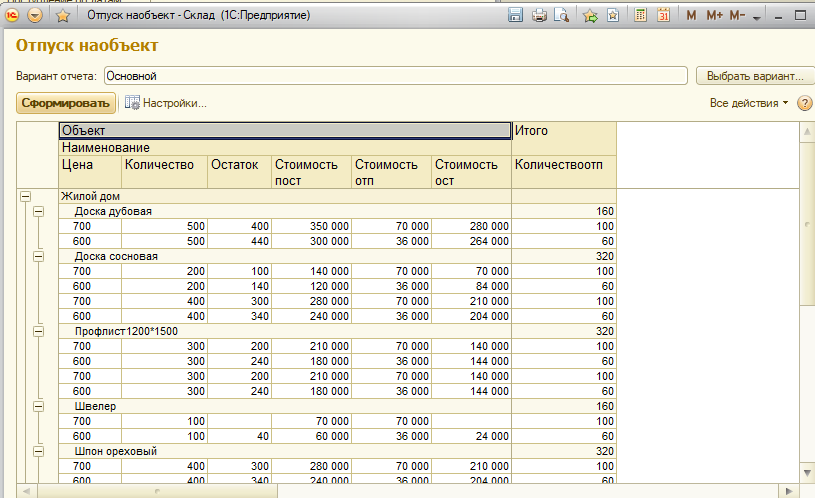Open Настройки... settings
This screenshot has width=815, height=498.
[175, 103]
